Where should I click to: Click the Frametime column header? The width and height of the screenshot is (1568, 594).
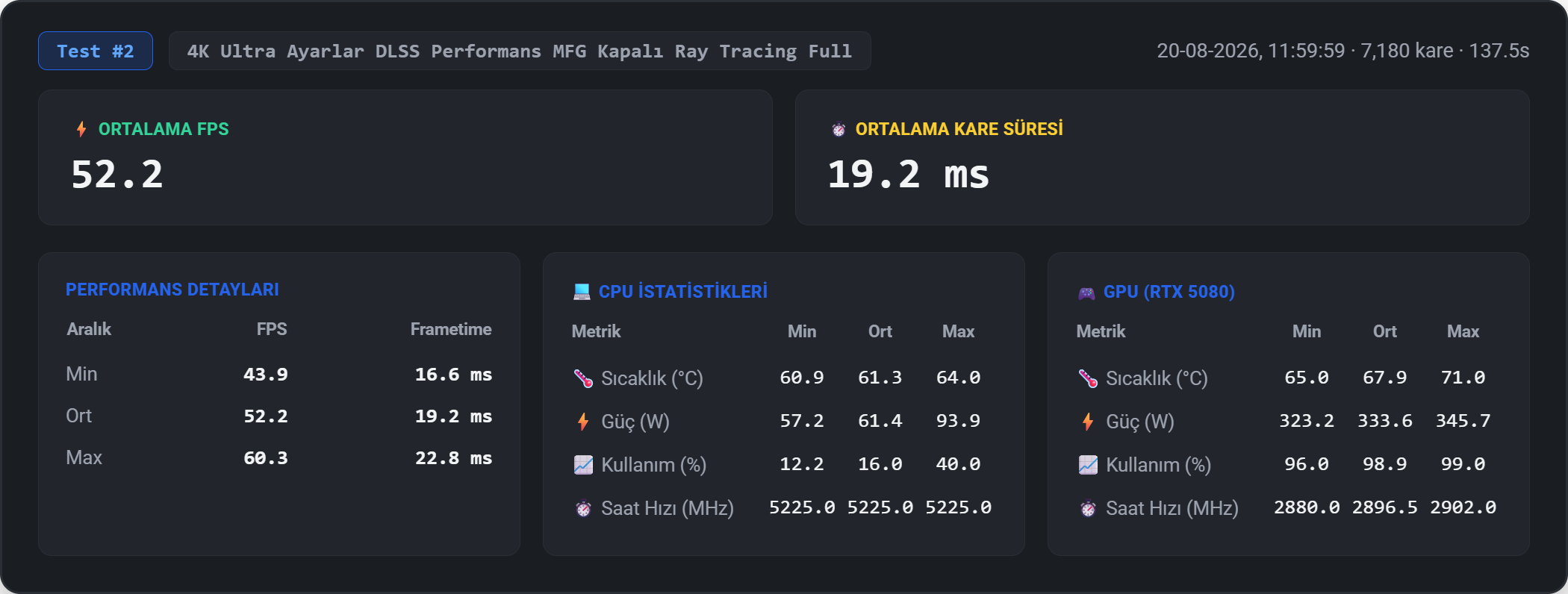pyautogui.click(x=451, y=329)
